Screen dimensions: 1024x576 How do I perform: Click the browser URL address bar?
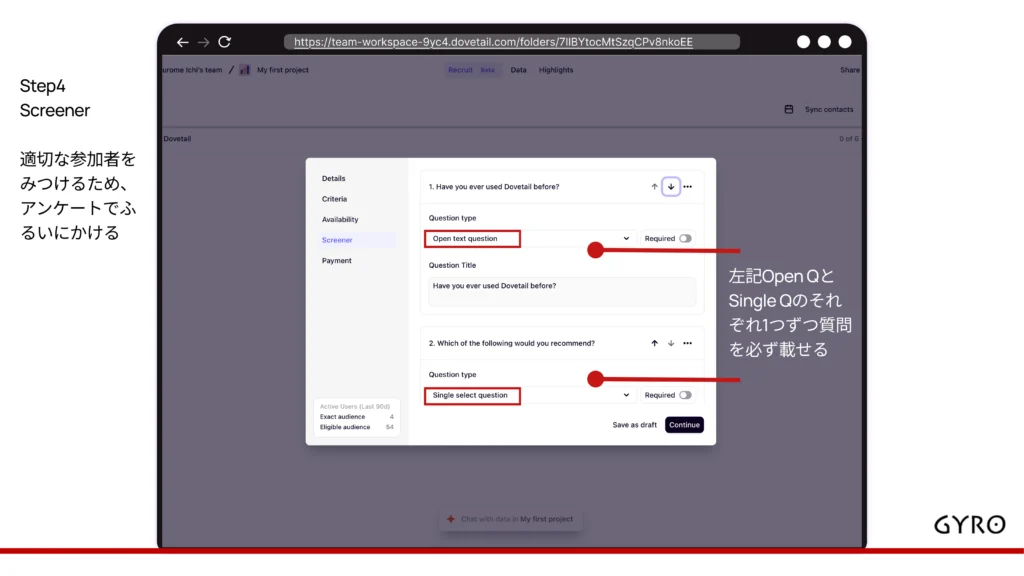click(x=512, y=42)
